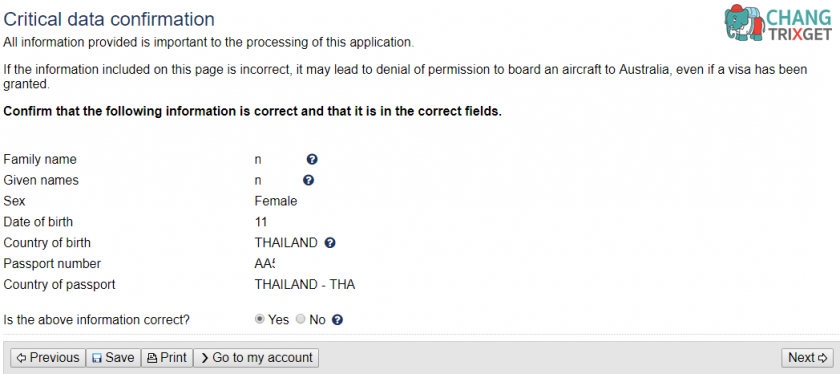Select Yes radio button

pyautogui.click(x=260, y=319)
